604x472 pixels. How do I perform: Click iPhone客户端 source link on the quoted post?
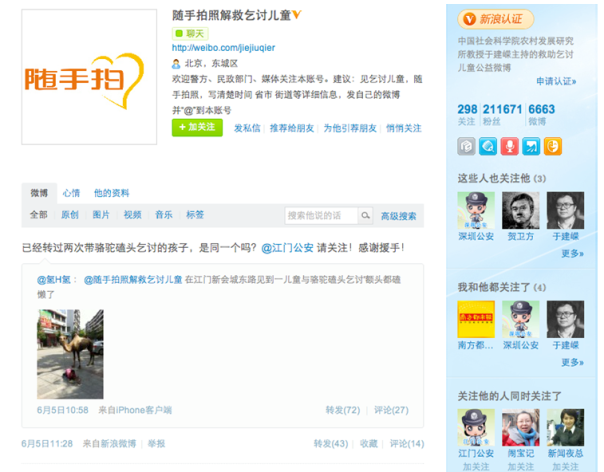coord(144,410)
